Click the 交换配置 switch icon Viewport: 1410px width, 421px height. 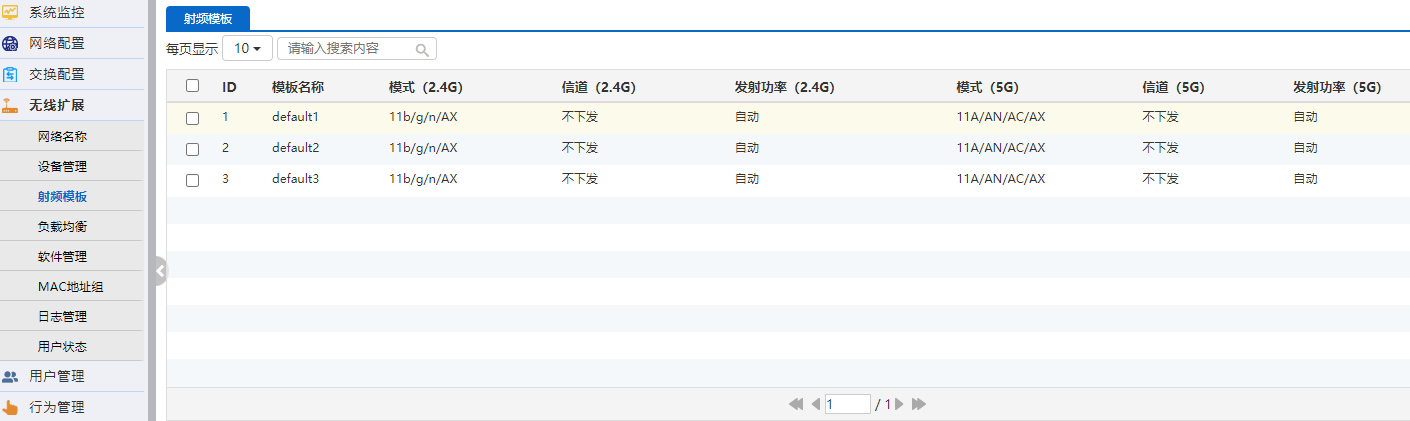coord(10,74)
